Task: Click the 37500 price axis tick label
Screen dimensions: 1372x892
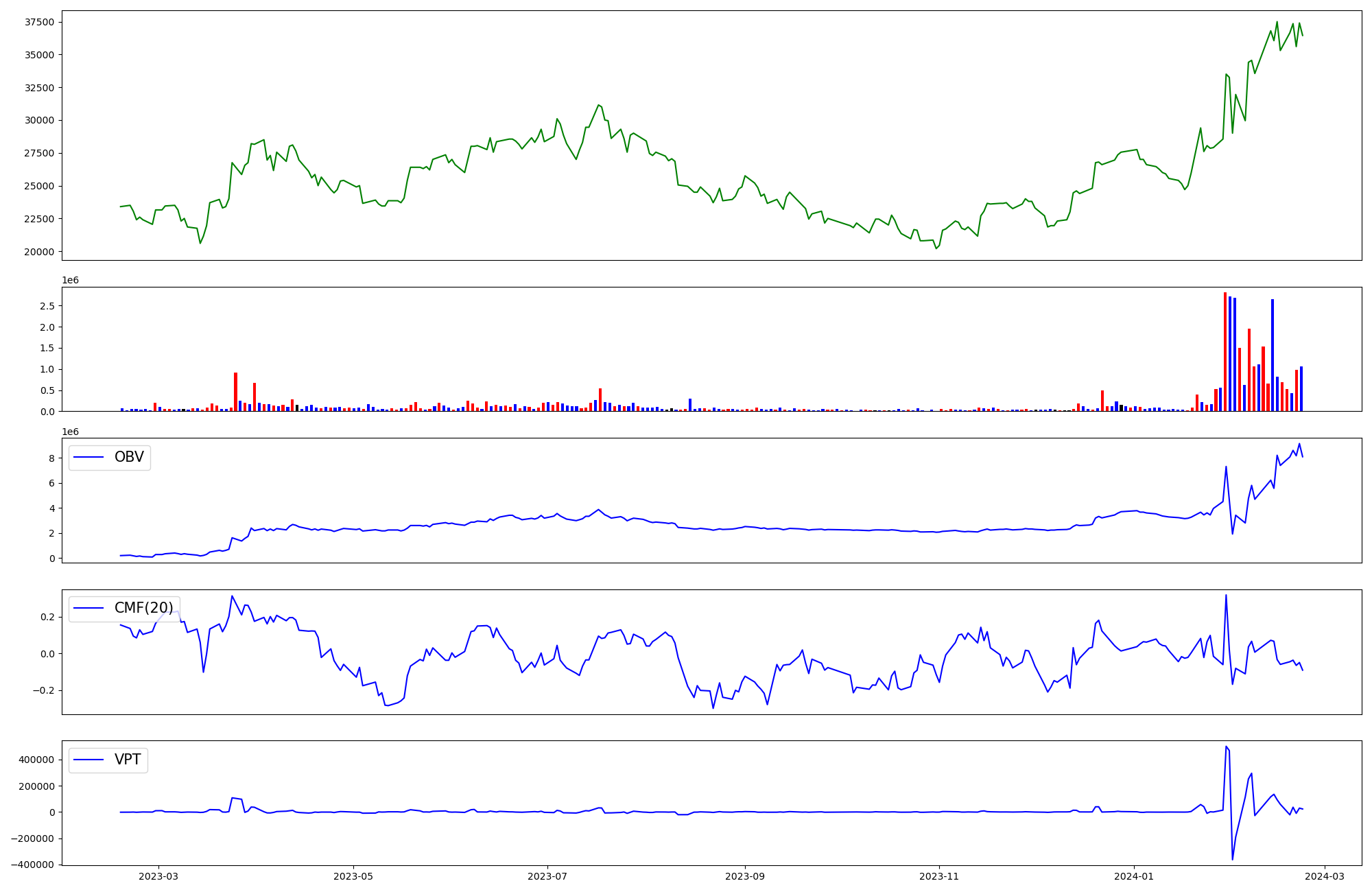Action: (x=39, y=23)
